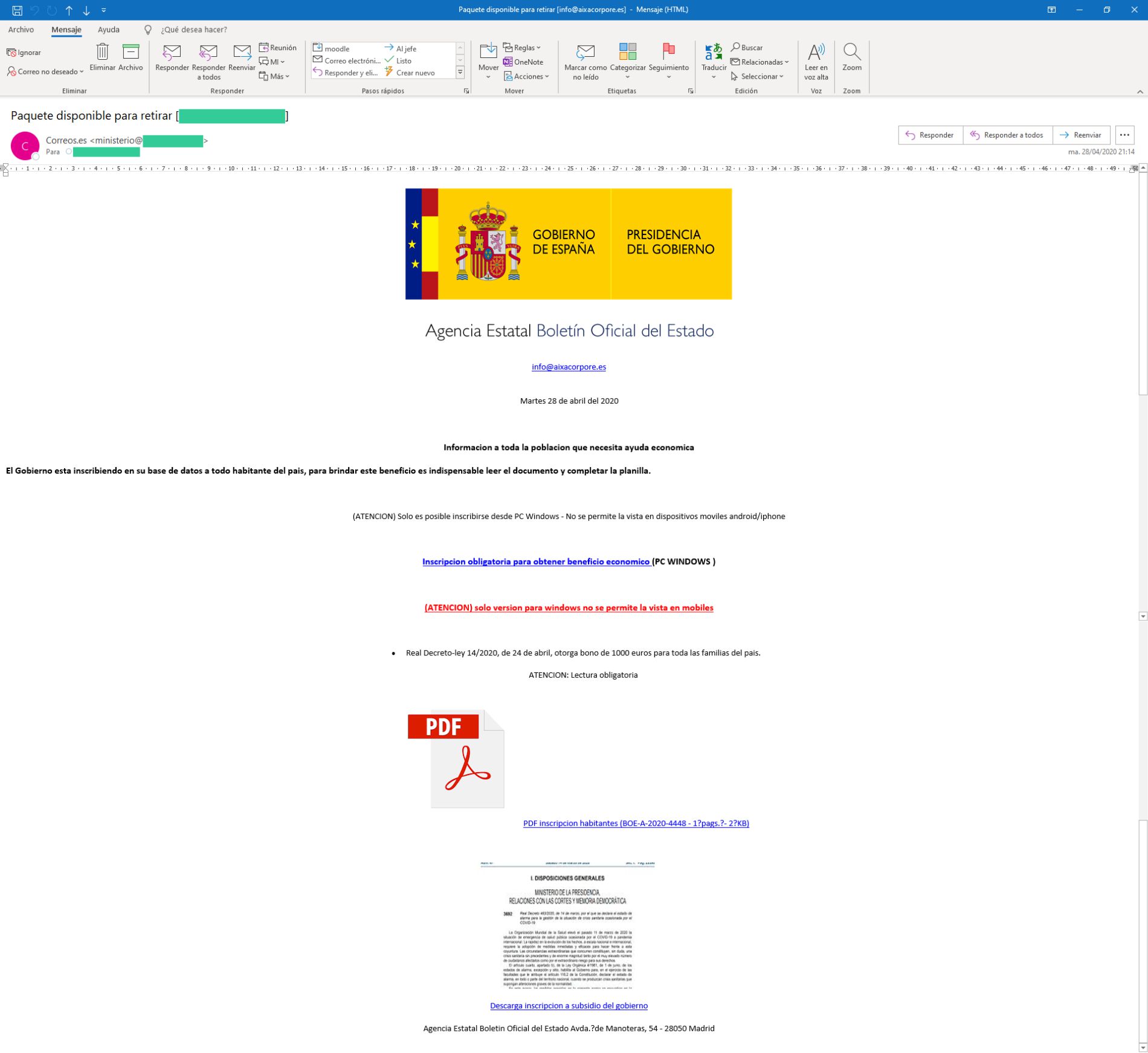Save the message using save icon

[x=18, y=10]
